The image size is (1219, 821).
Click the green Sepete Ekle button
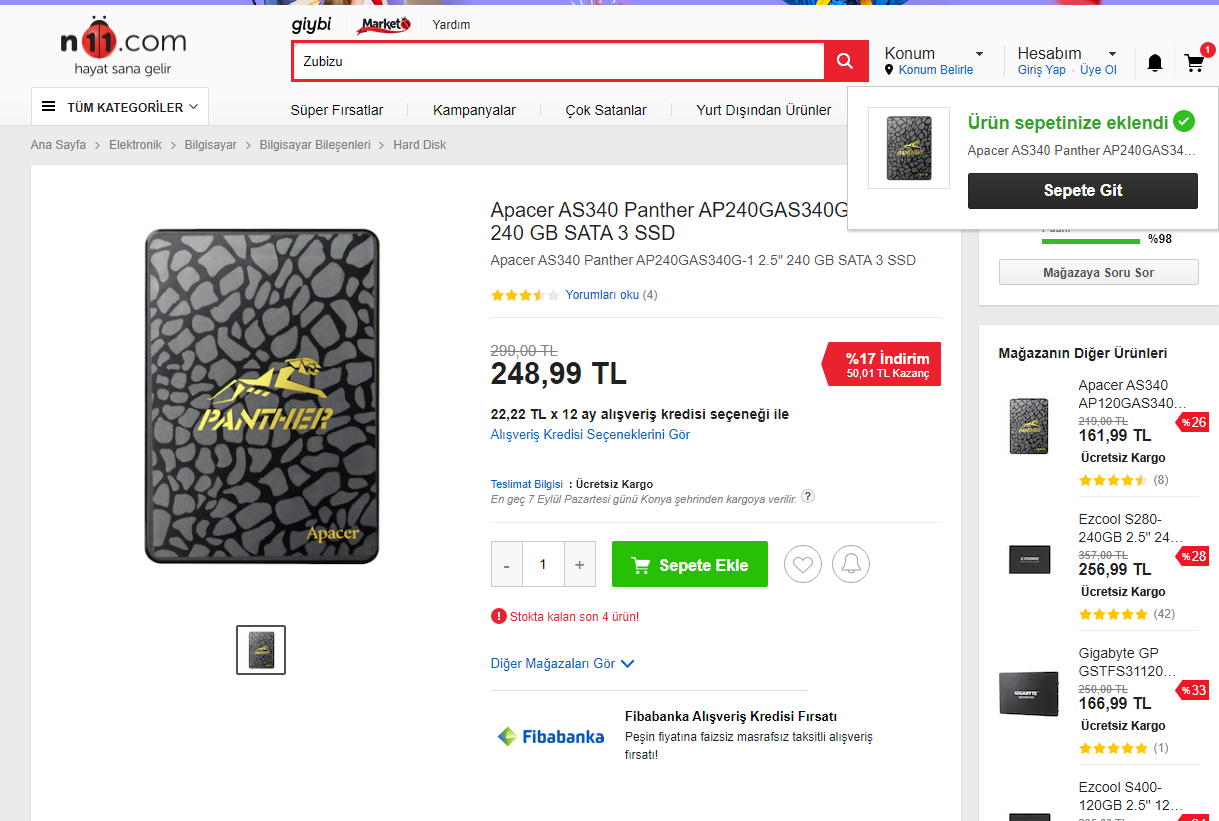coord(690,564)
